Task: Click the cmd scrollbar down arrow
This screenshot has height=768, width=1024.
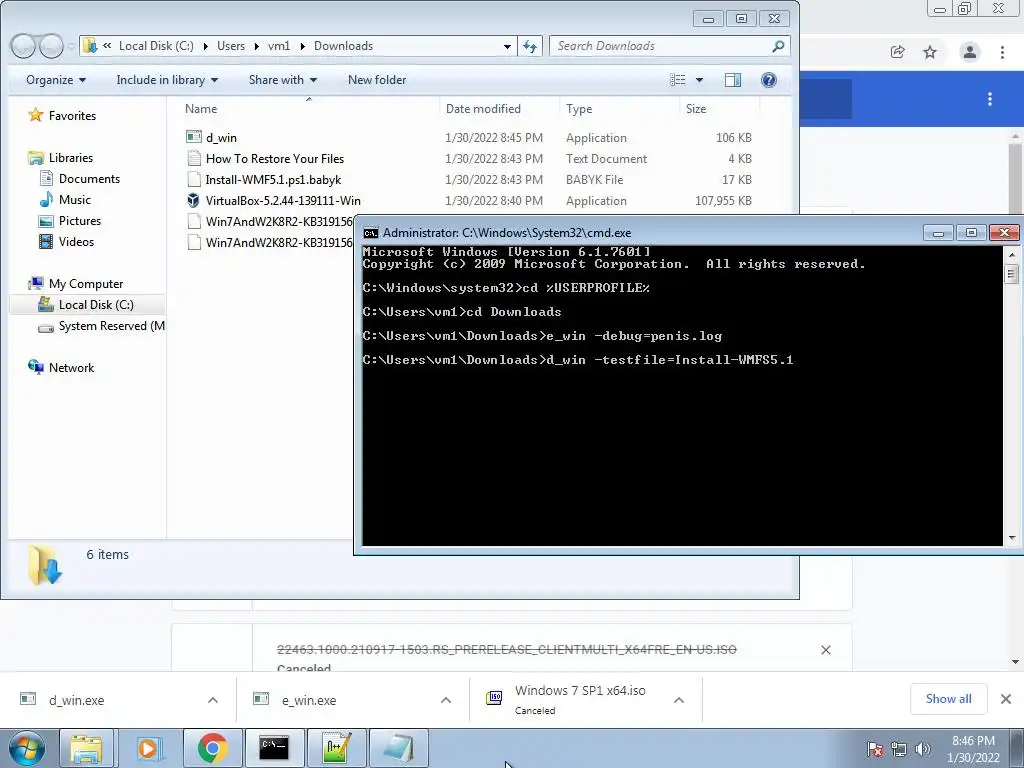Action: coord(1012,538)
